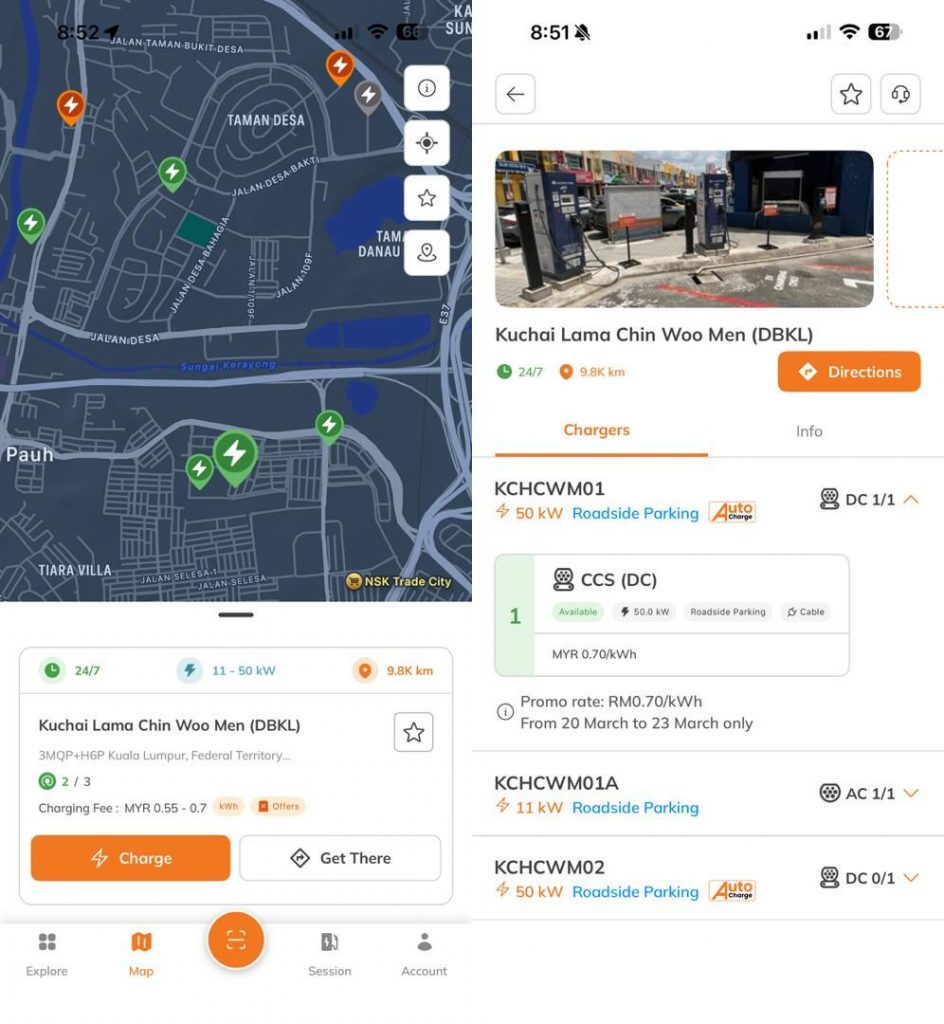This screenshot has width=944, height=1024.
Task: Open customer support headset icon
Action: tap(900, 94)
